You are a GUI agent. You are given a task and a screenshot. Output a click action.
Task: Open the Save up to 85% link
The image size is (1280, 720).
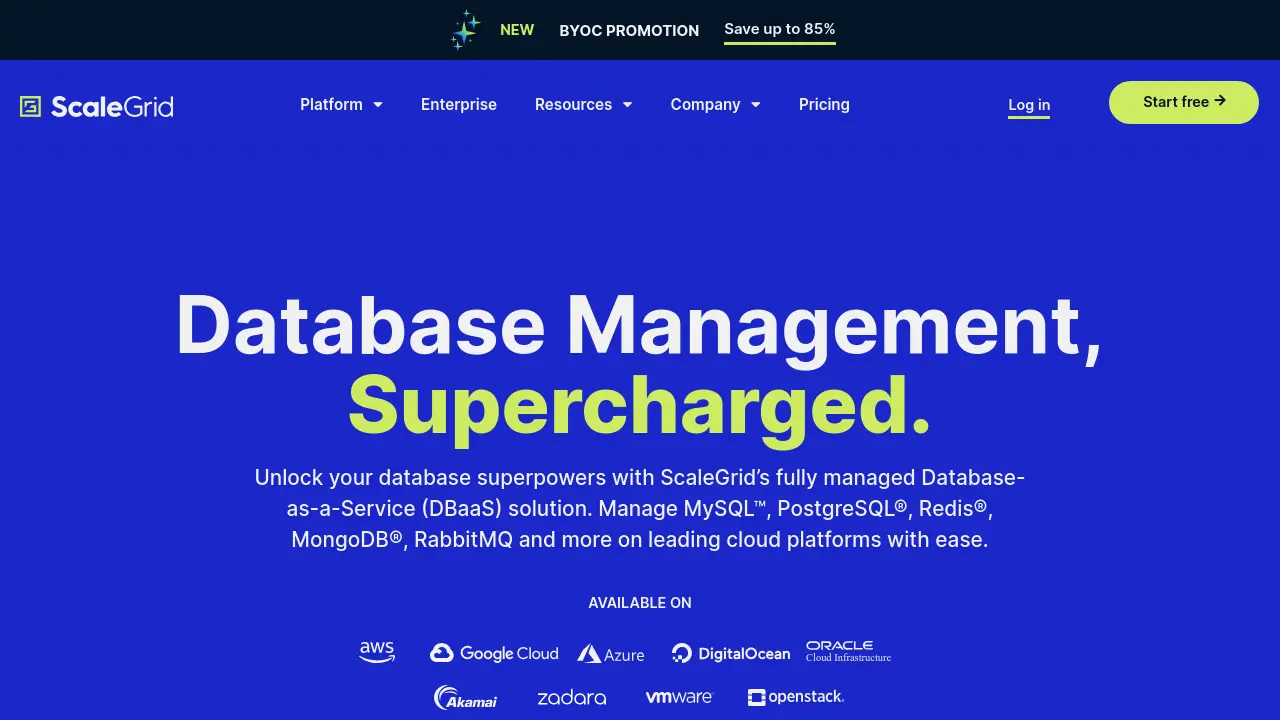tap(780, 30)
